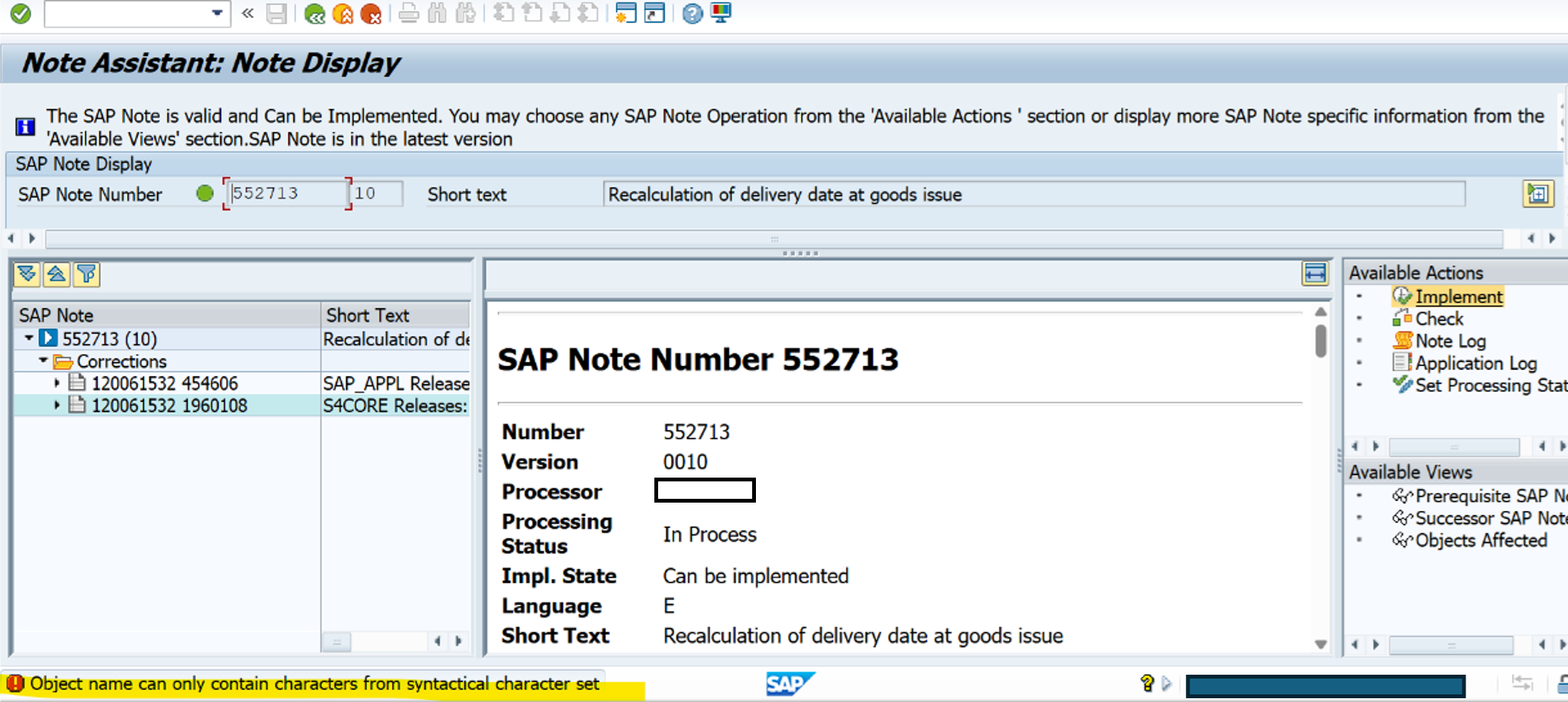Screen dimensions: 1568x702
Task: Select the Corrections folder in the tree
Action: pos(121,362)
